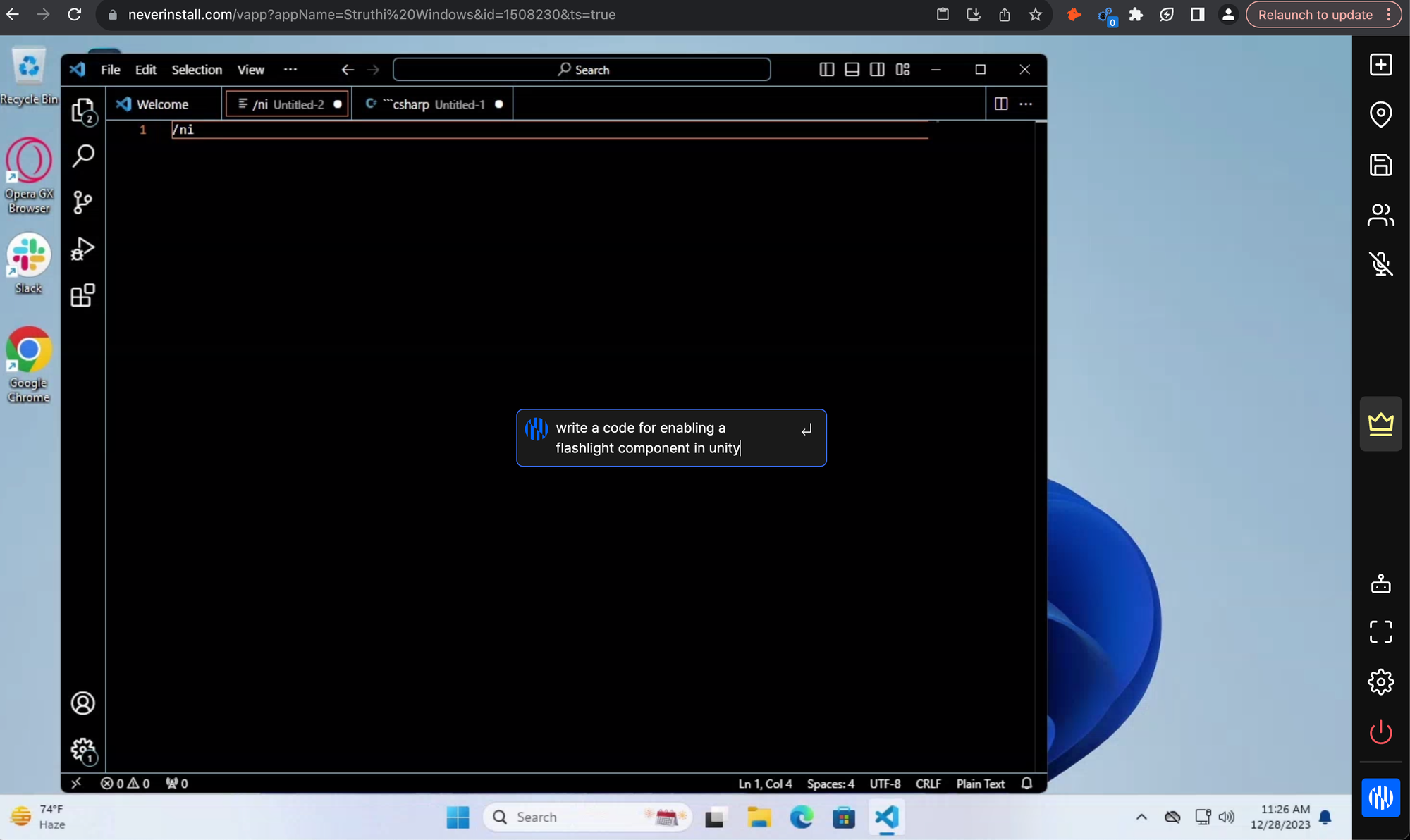Expand the hidden menu items ellipsis
Viewport: 1410px width, 840px height.
(290, 70)
